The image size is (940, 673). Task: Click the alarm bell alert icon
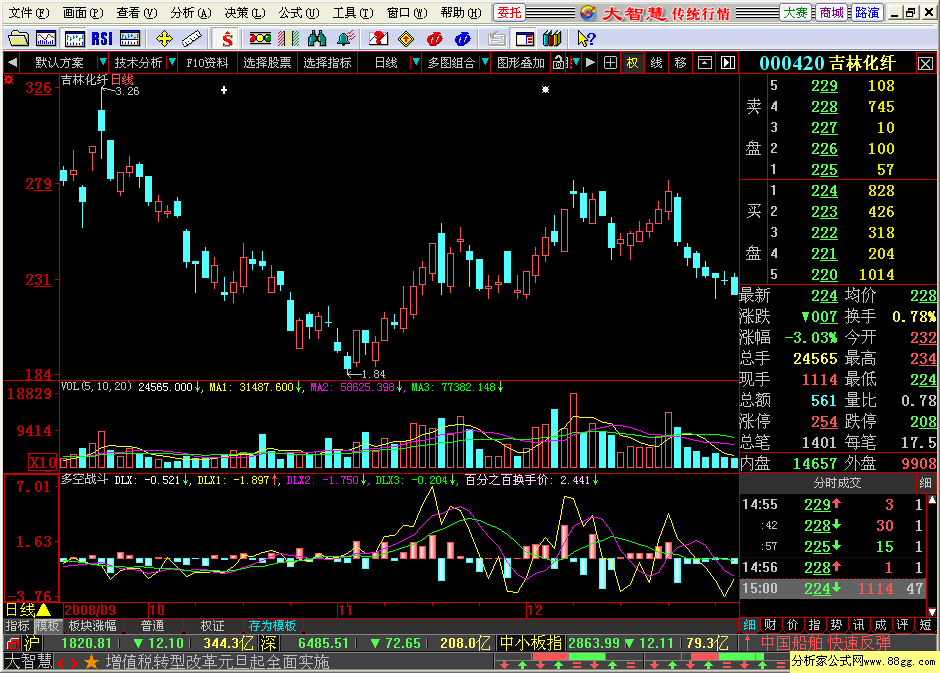(345, 39)
